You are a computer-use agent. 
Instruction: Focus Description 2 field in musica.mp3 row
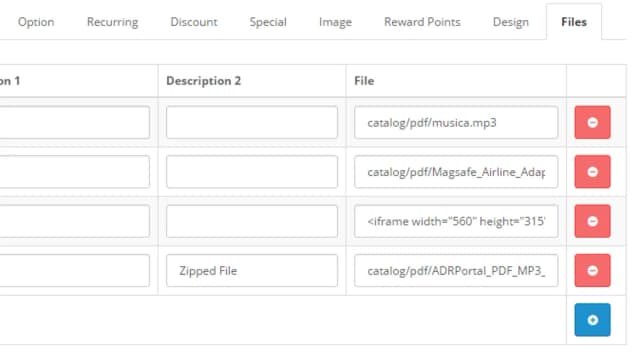(x=252, y=122)
